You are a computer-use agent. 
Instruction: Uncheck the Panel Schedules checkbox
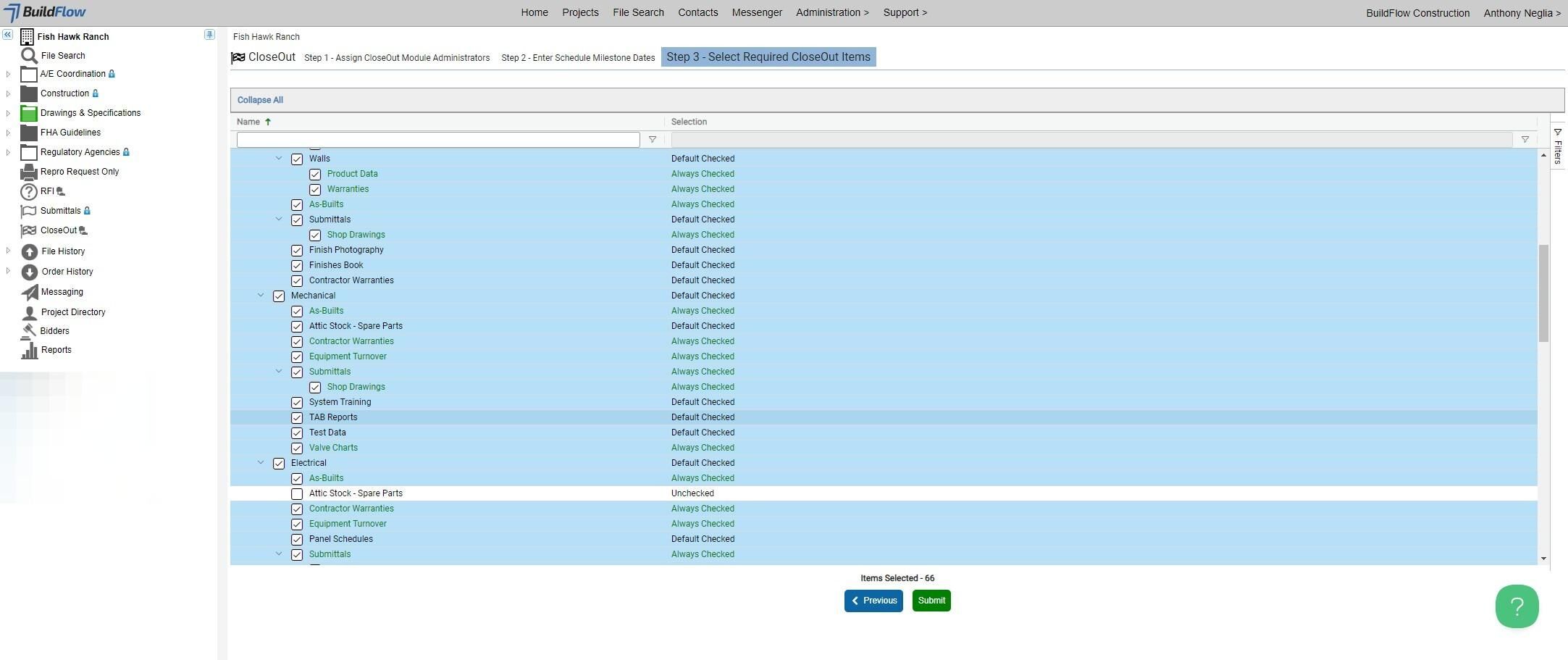297,540
